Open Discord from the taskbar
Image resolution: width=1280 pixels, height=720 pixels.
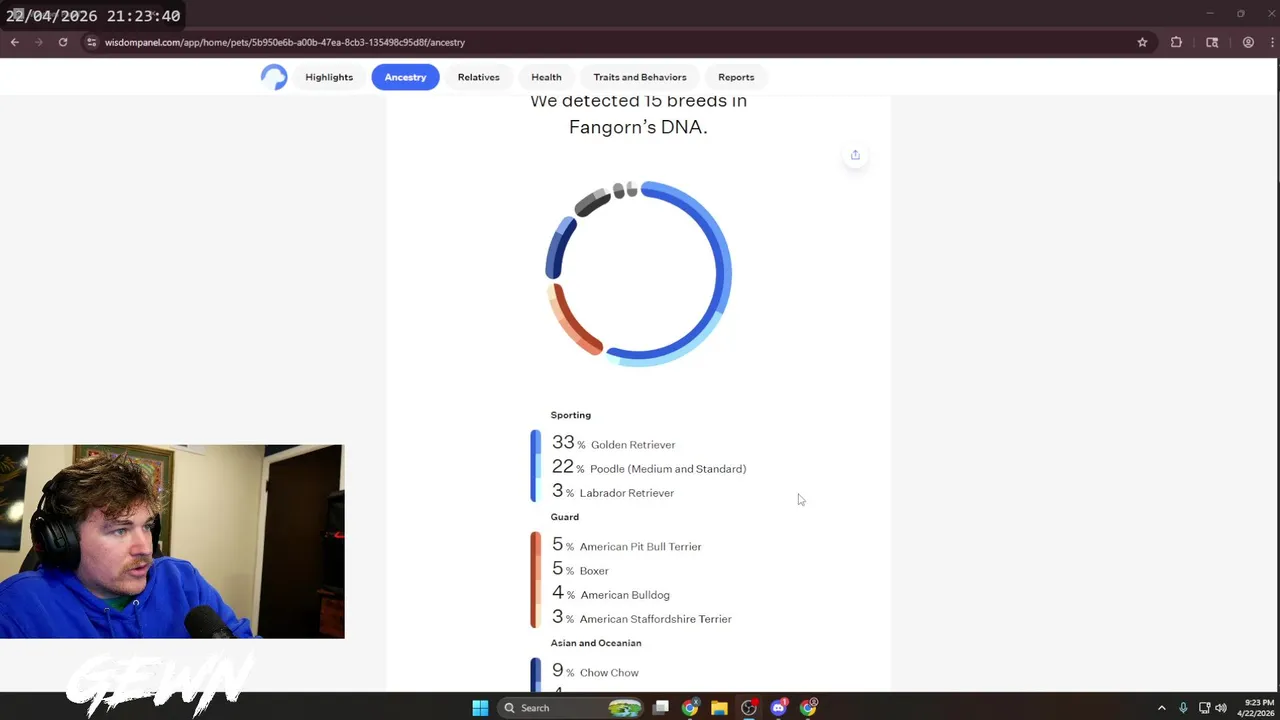[779, 708]
